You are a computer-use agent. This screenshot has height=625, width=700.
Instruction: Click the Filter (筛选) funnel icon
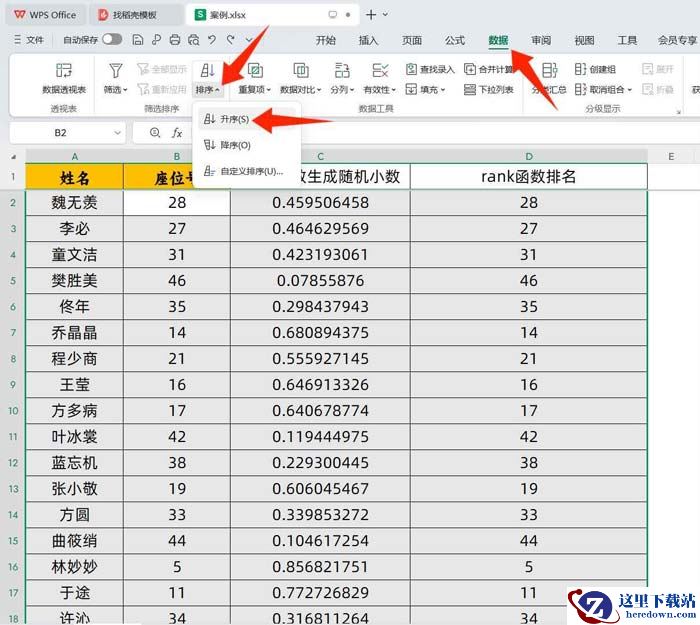116,71
